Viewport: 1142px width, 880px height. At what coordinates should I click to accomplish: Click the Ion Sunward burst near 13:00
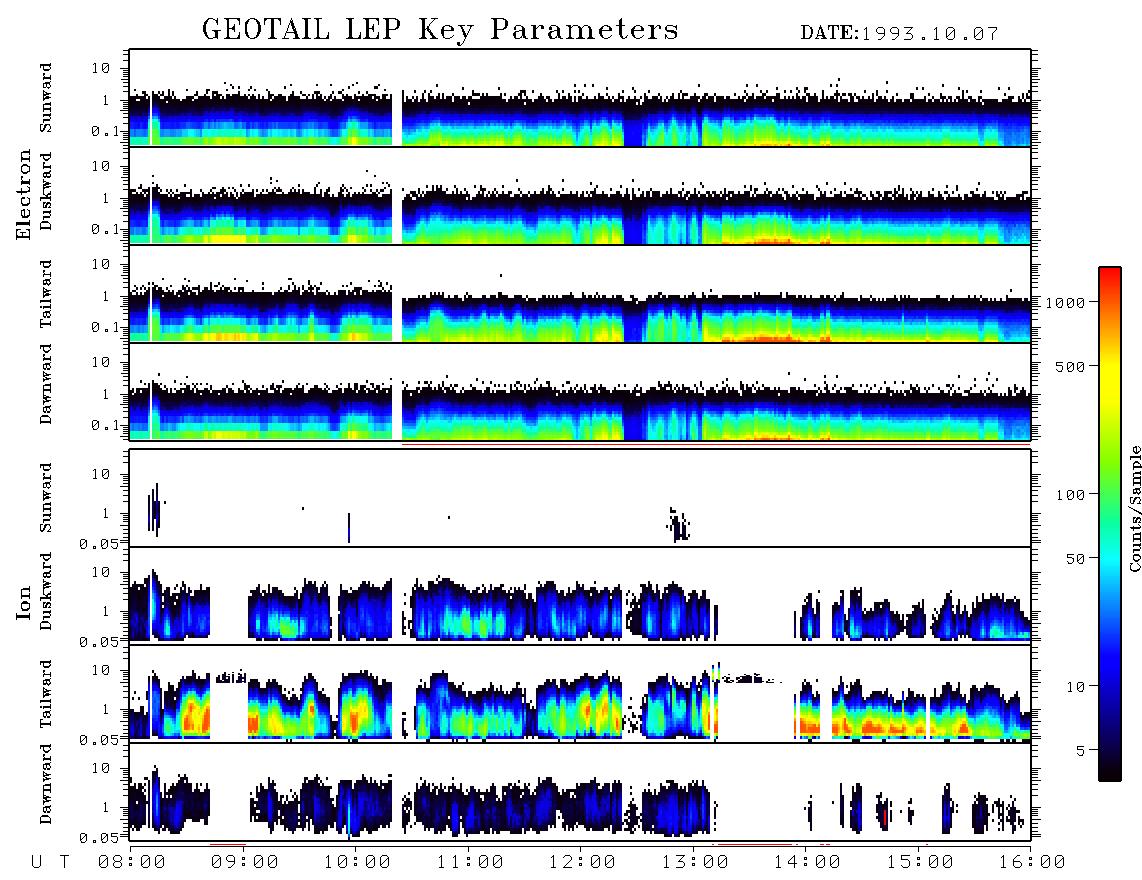678,525
